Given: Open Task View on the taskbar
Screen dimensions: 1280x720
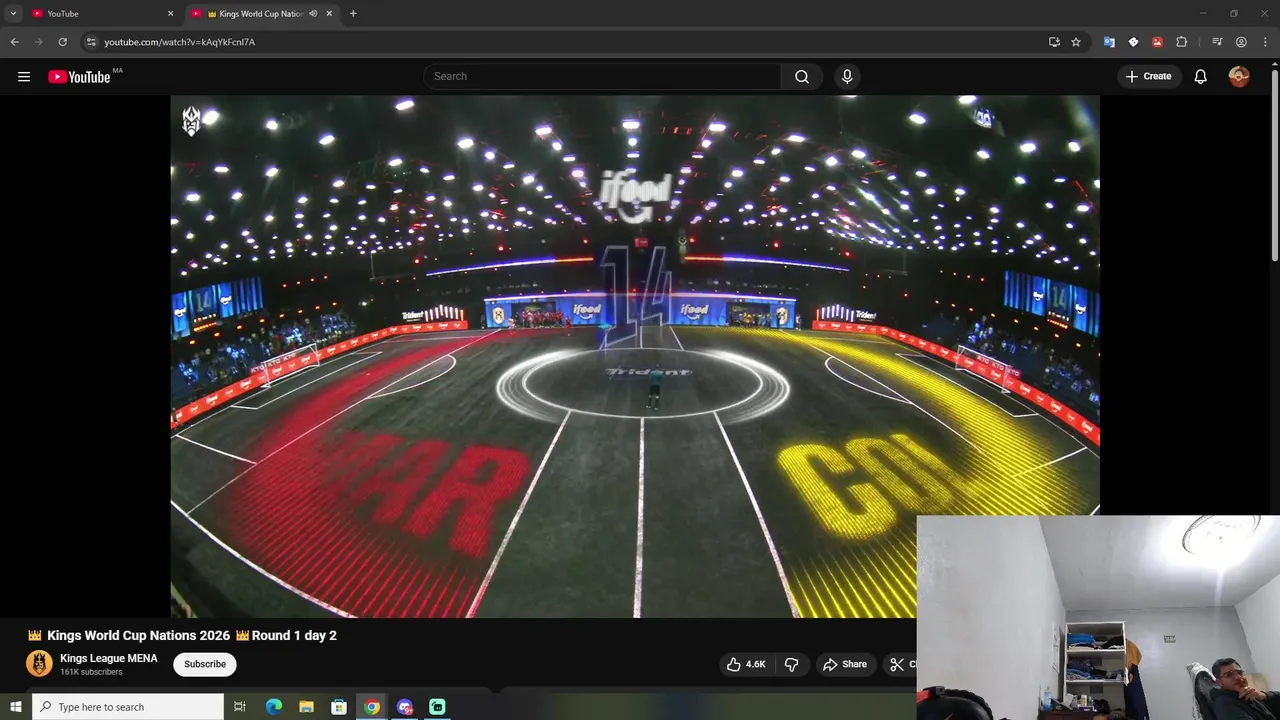Looking at the screenshot, I should (240, 707).
